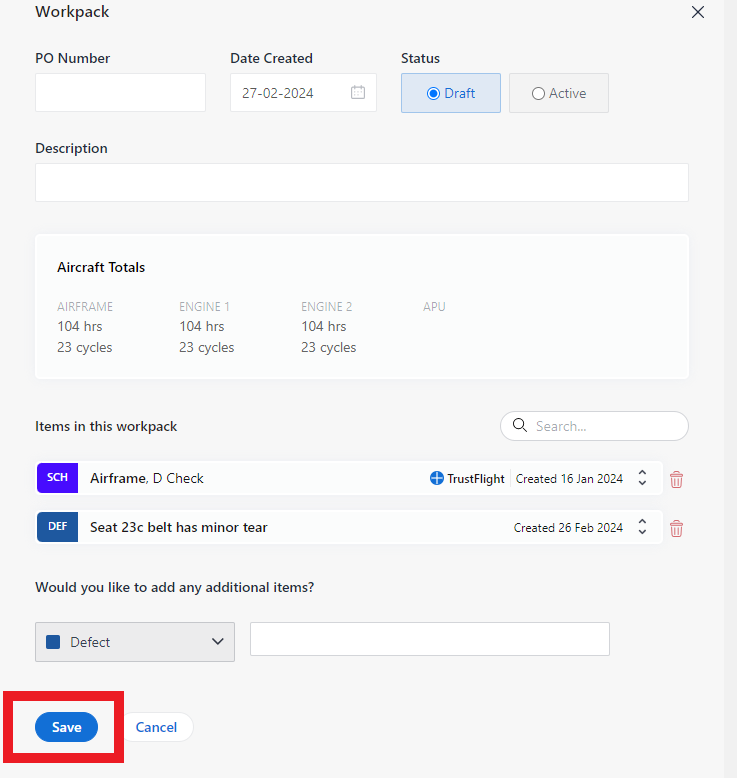Select the Active status radio button
The width and height of the screenshot is (737, 778).
(538, 93)
